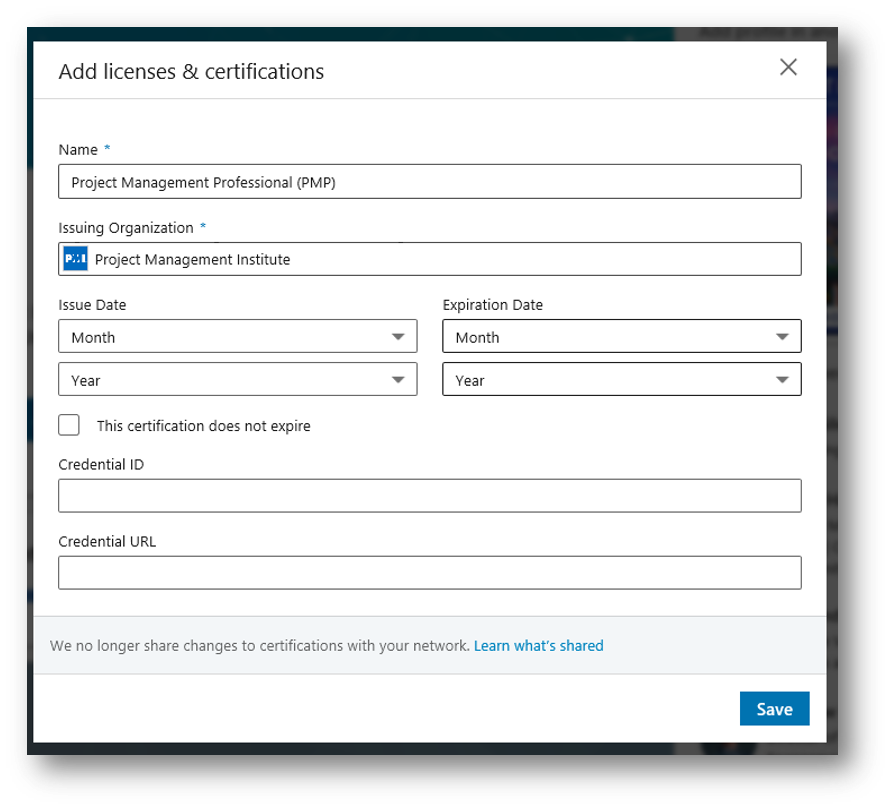Screen dimensions: 891x809
Task: Click the Credential ID input field
Action: click(430, 495)
